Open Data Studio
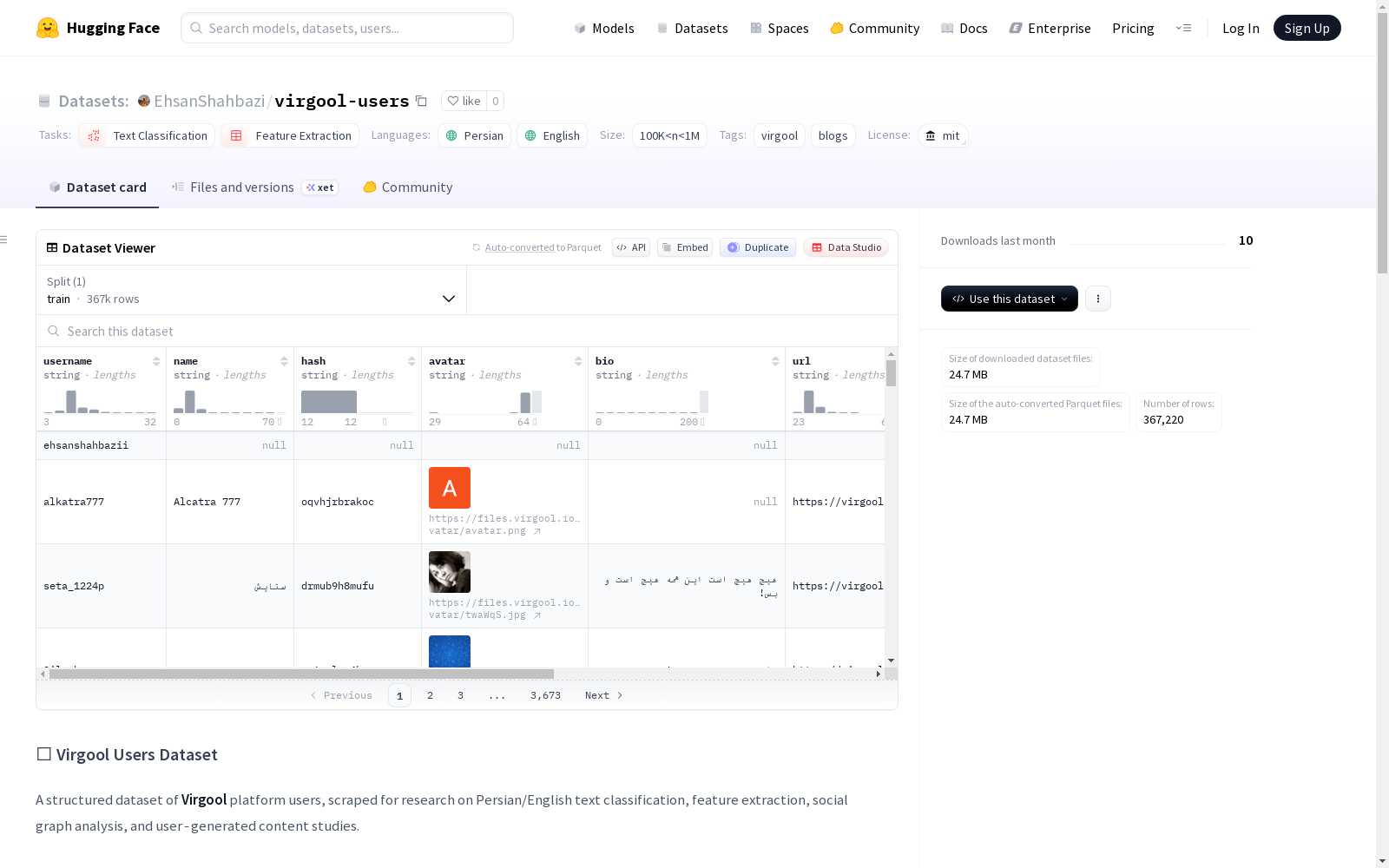Screen dimensions: 1389x868 (x=846, y=247)
